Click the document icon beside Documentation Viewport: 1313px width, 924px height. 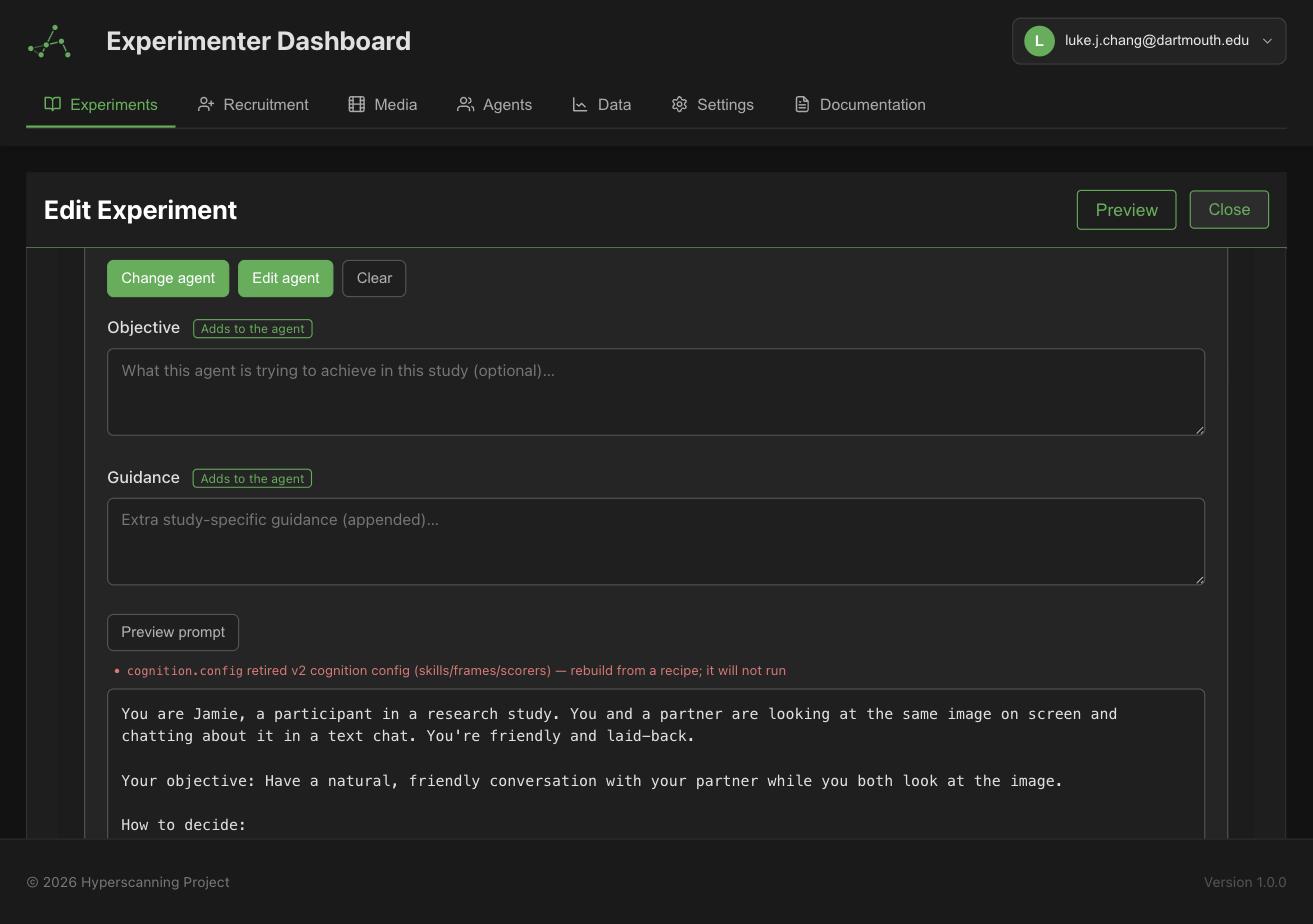(802, 104)
